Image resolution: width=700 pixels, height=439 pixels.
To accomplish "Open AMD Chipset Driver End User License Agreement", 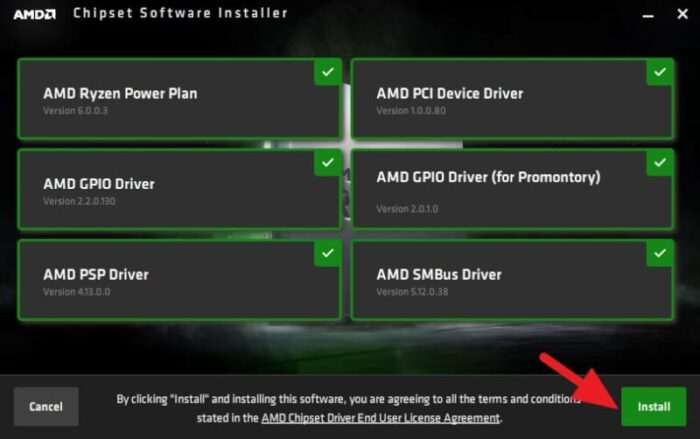I will 380,418.
